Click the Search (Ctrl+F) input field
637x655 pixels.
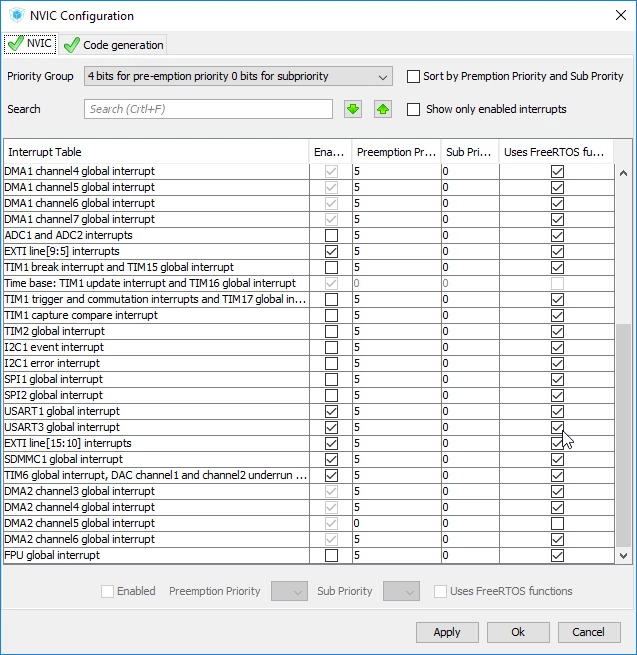click(x=208, y=109)
